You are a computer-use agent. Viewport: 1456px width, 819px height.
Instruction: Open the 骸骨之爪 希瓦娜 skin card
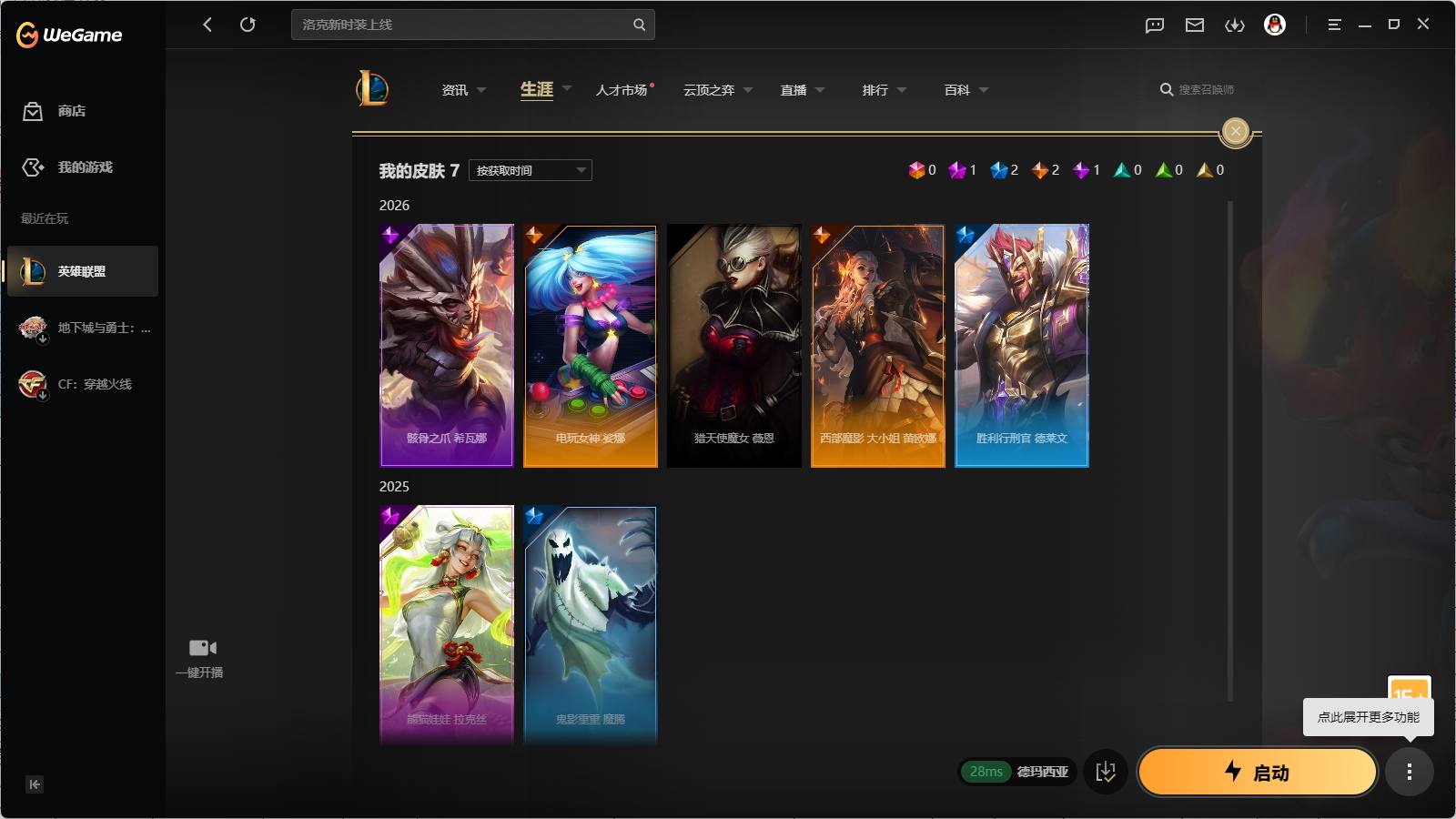pyautogui.click(x=447, y=346)
